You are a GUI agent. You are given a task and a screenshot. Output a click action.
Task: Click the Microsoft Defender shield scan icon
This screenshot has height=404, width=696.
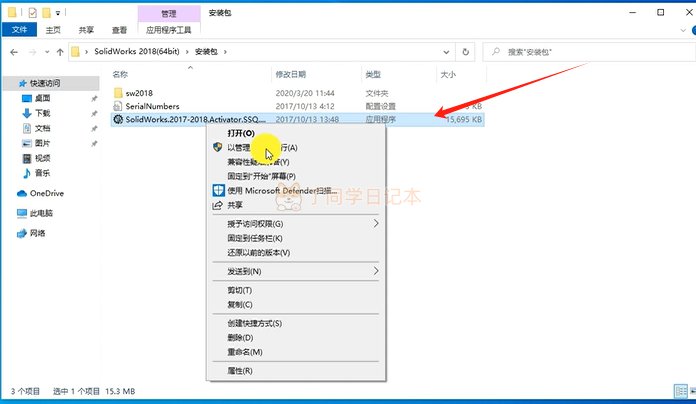pos(218,190)
